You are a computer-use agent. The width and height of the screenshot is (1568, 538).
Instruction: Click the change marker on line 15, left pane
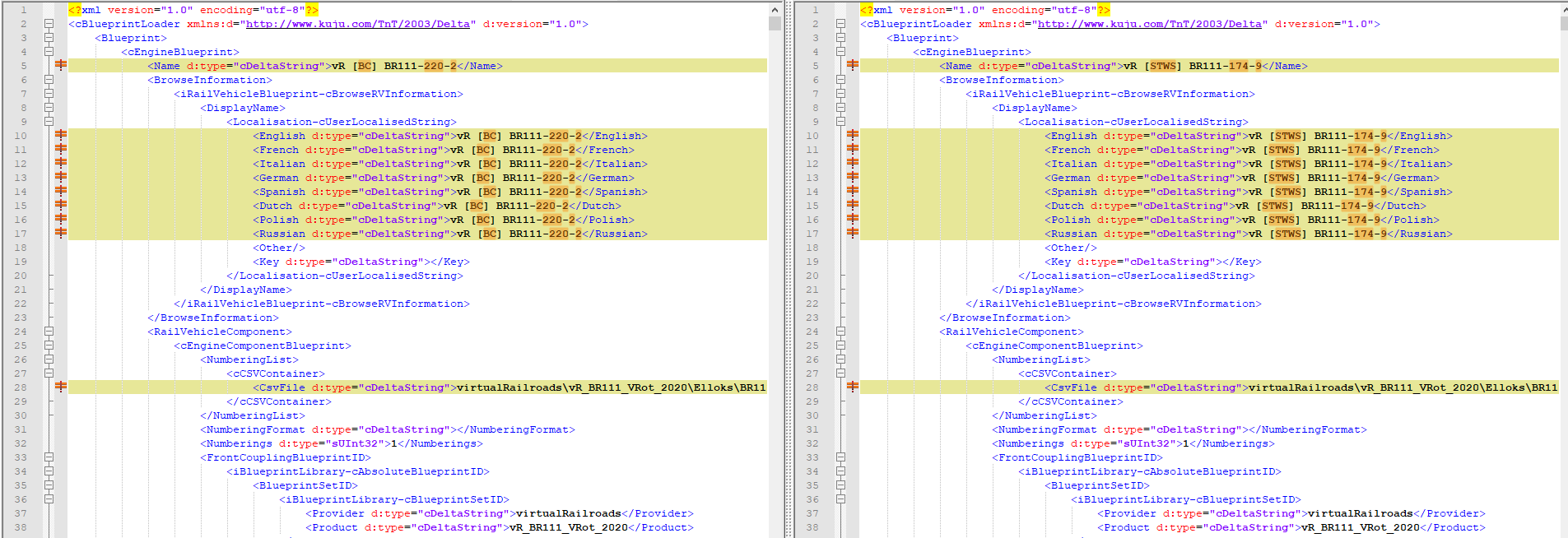[61, 205]
